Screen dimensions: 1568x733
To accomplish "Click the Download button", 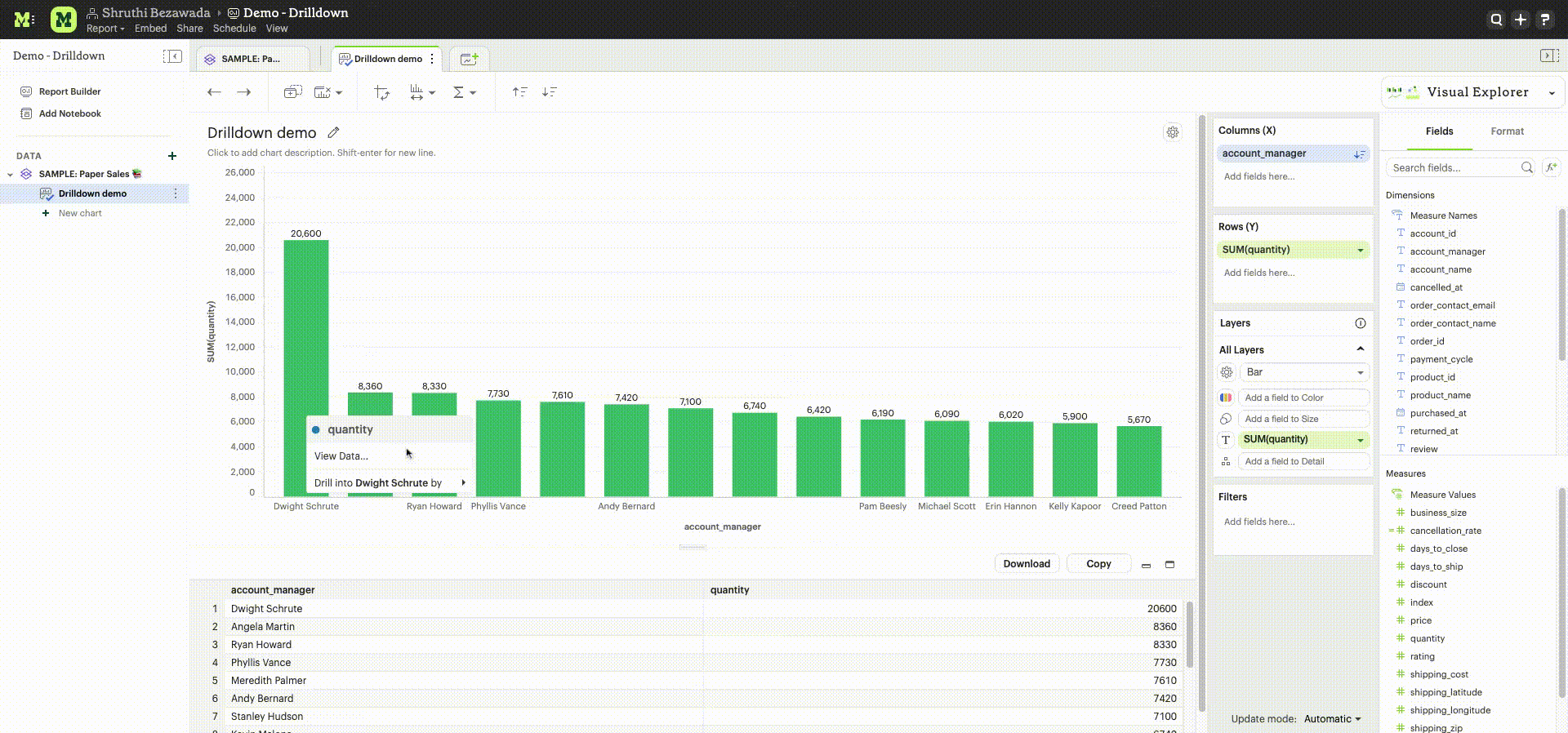I will pyautogui.click(x=1027, y=564).
